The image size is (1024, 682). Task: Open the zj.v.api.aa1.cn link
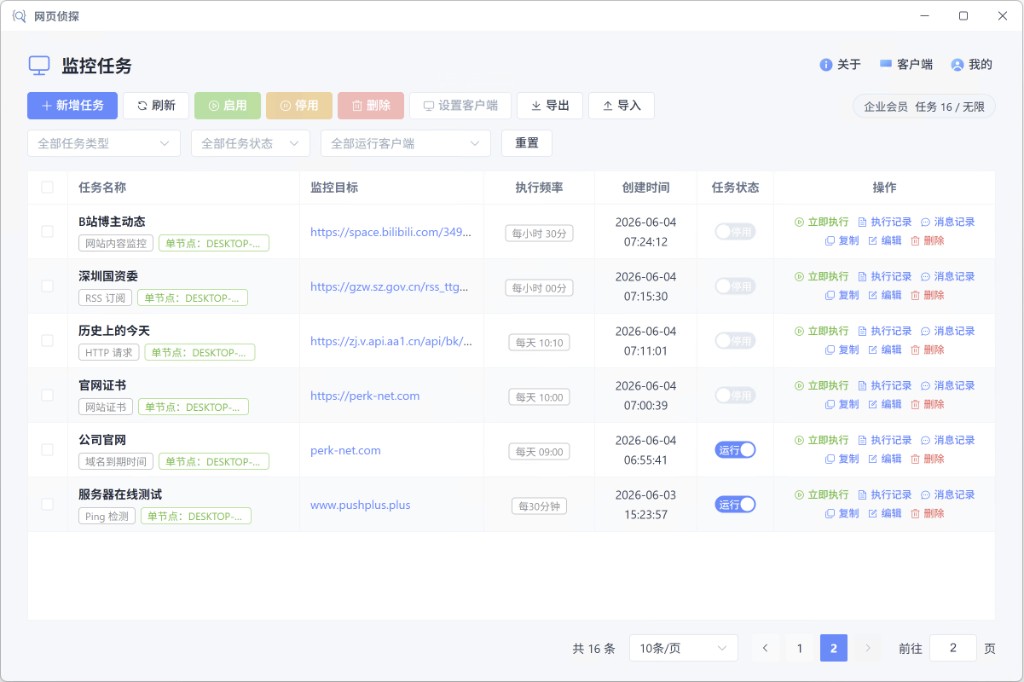click(x=391, y=341)
